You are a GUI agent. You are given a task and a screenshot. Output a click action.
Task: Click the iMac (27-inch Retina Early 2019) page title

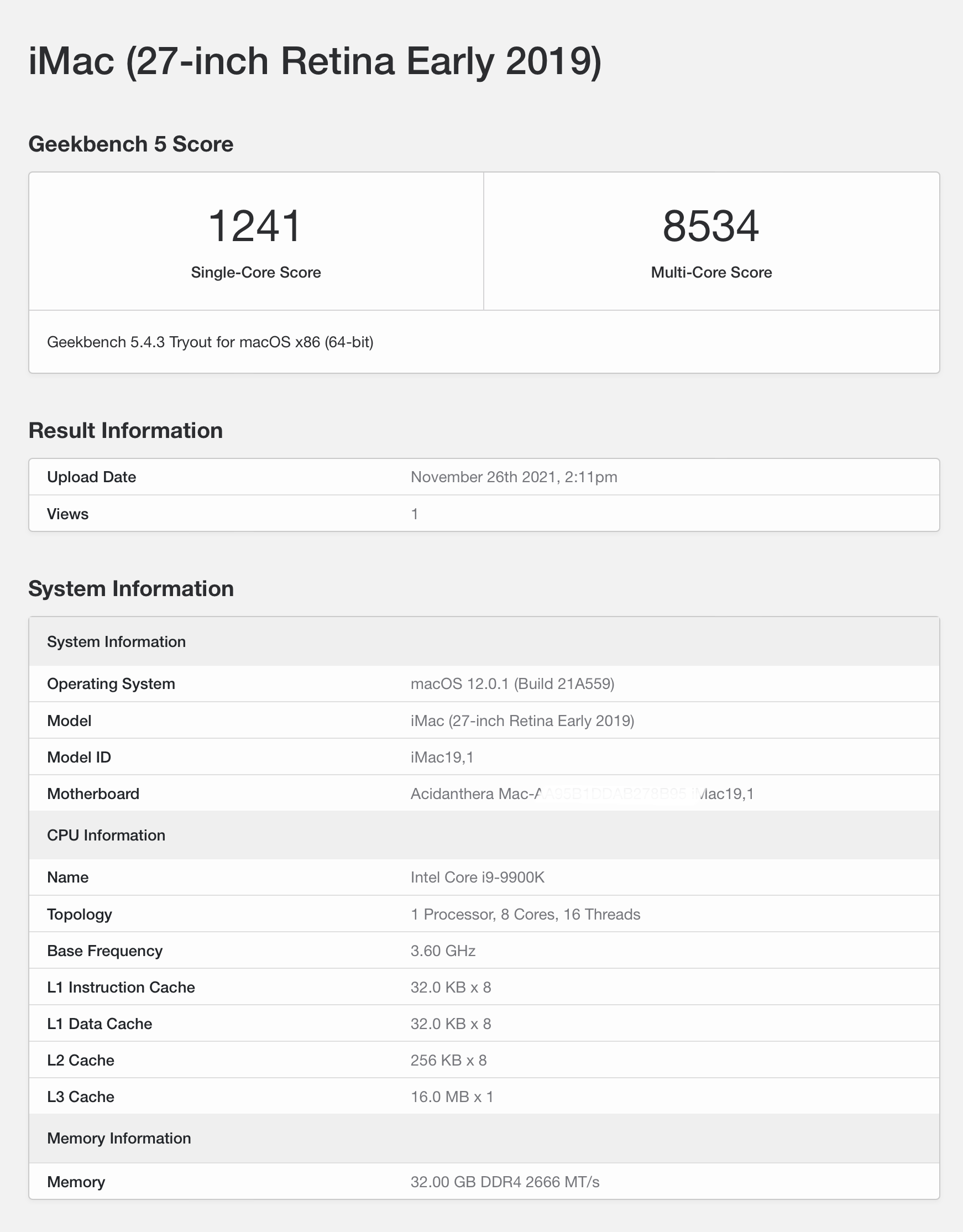click(315, 61)
